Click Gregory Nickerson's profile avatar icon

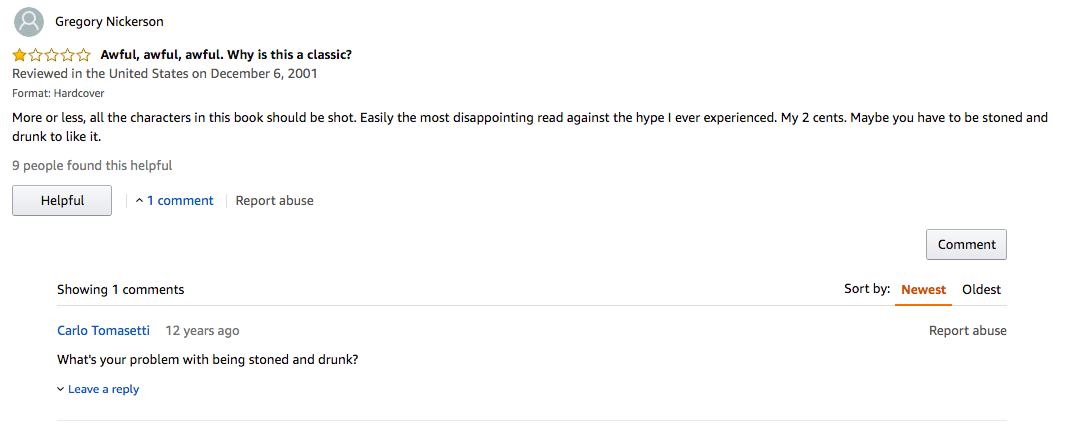[30, 21]
